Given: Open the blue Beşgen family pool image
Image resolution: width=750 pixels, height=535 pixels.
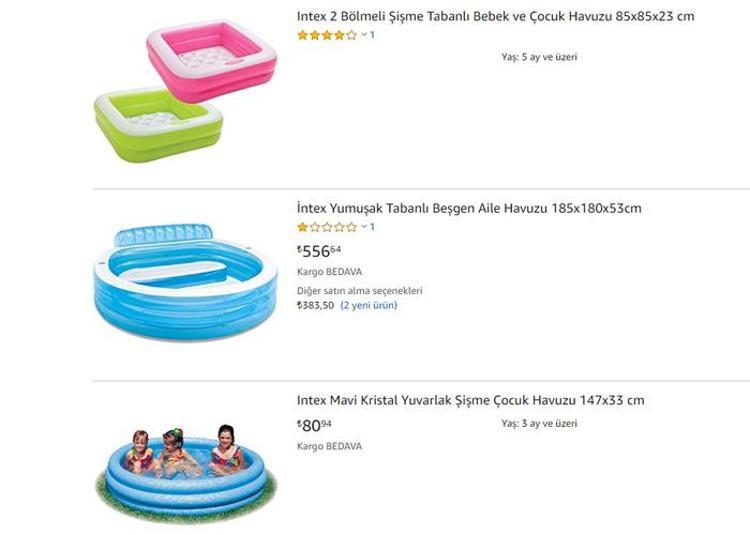Looking at the screenshot, I should point(185,282).
